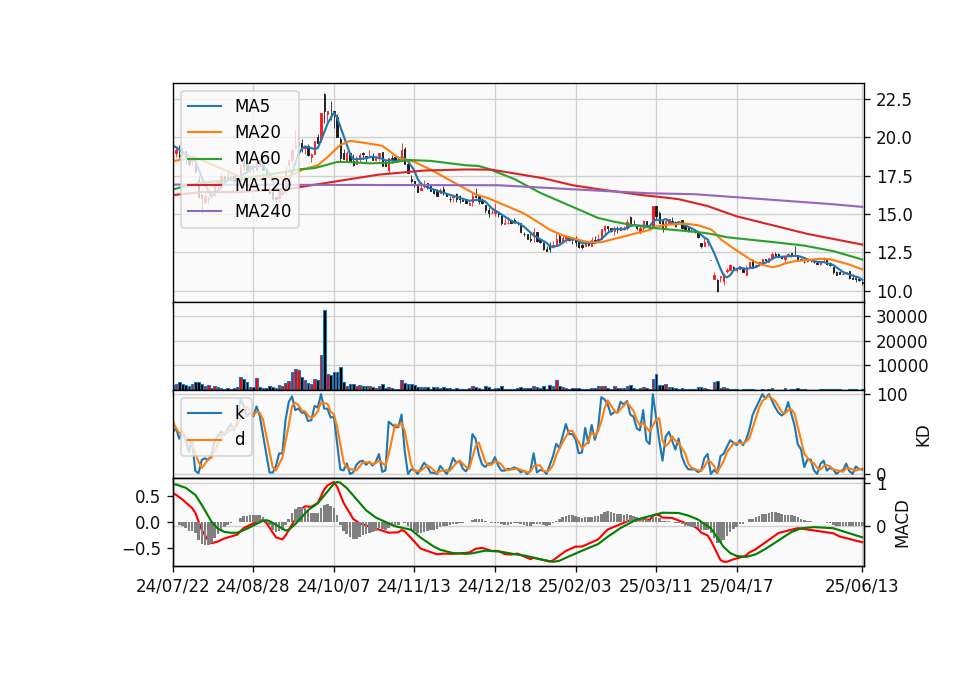Image resolution: width=960 pixels, height=690 pixels.
Task: Click the orange MA20 legend line
Action: (x=204, y=132)
